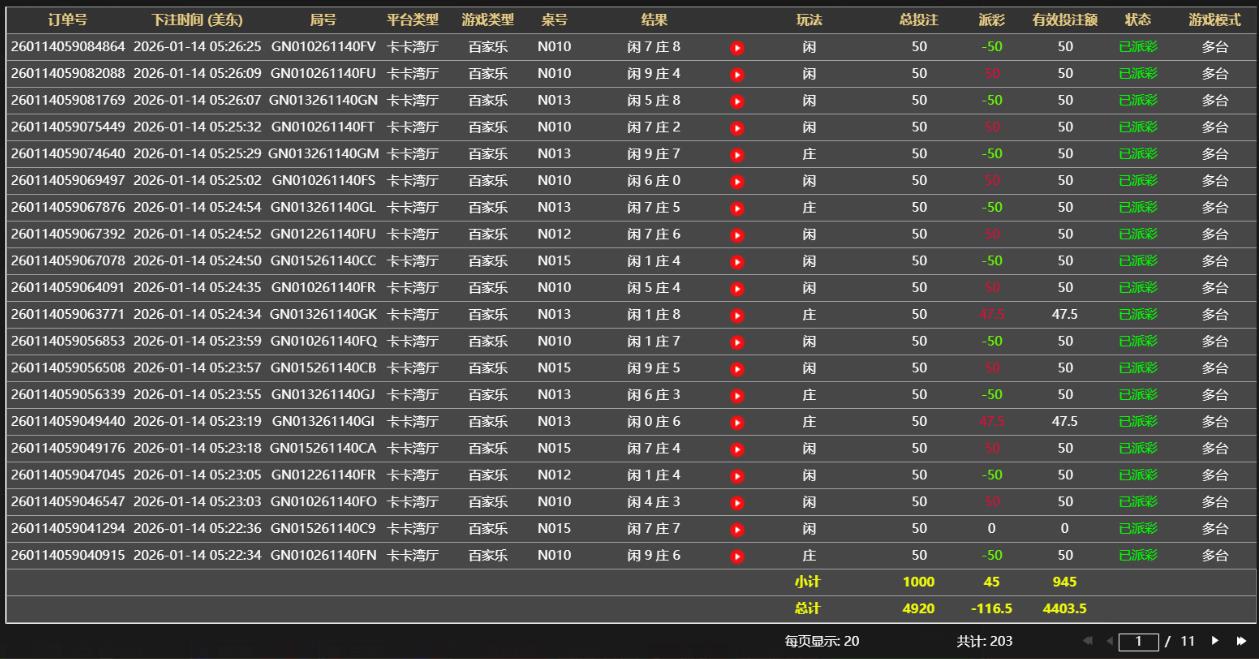Click round number GN013261140GI

(x=323, y=421)
